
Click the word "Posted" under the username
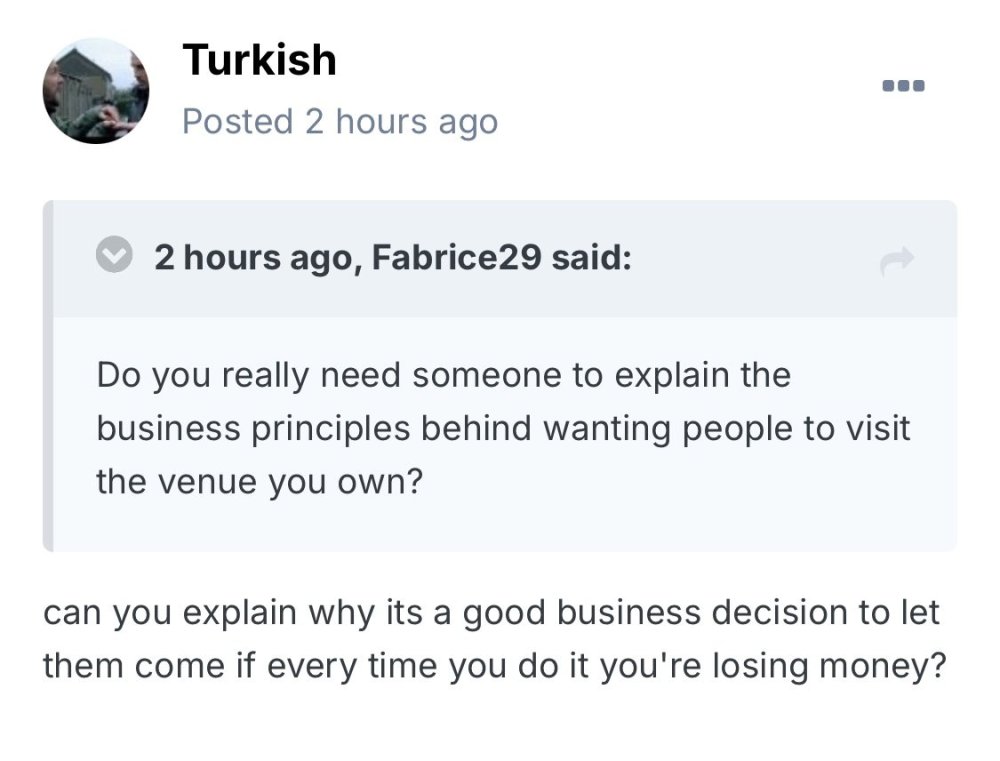tap(237, 122)
